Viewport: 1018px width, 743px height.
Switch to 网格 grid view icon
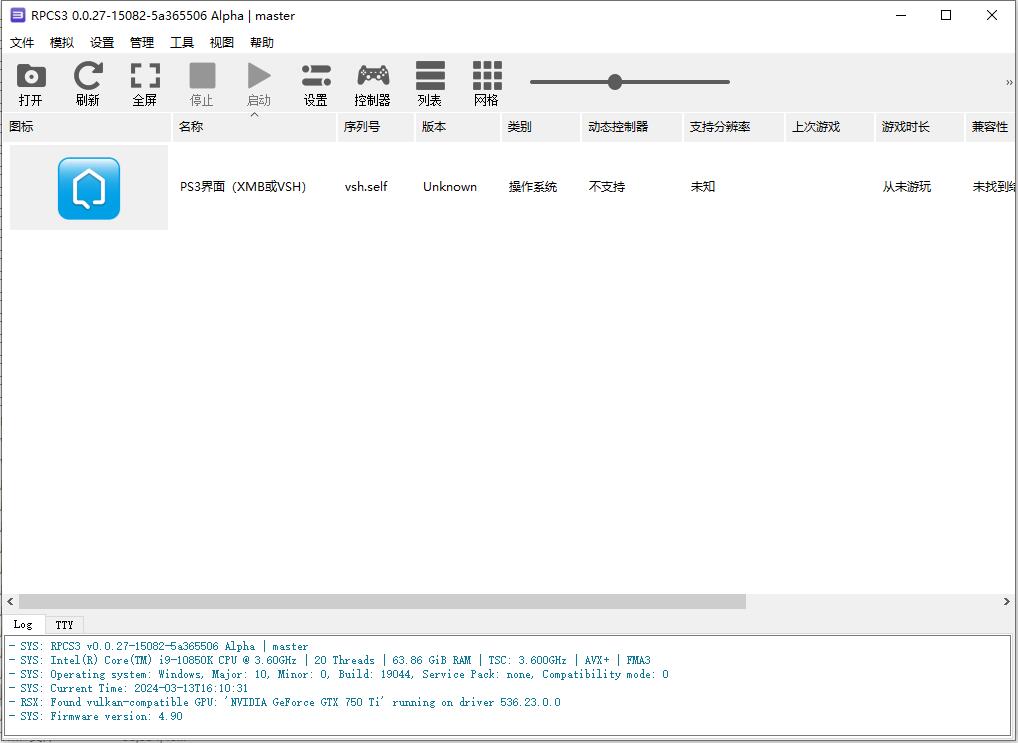coord(487,76)
